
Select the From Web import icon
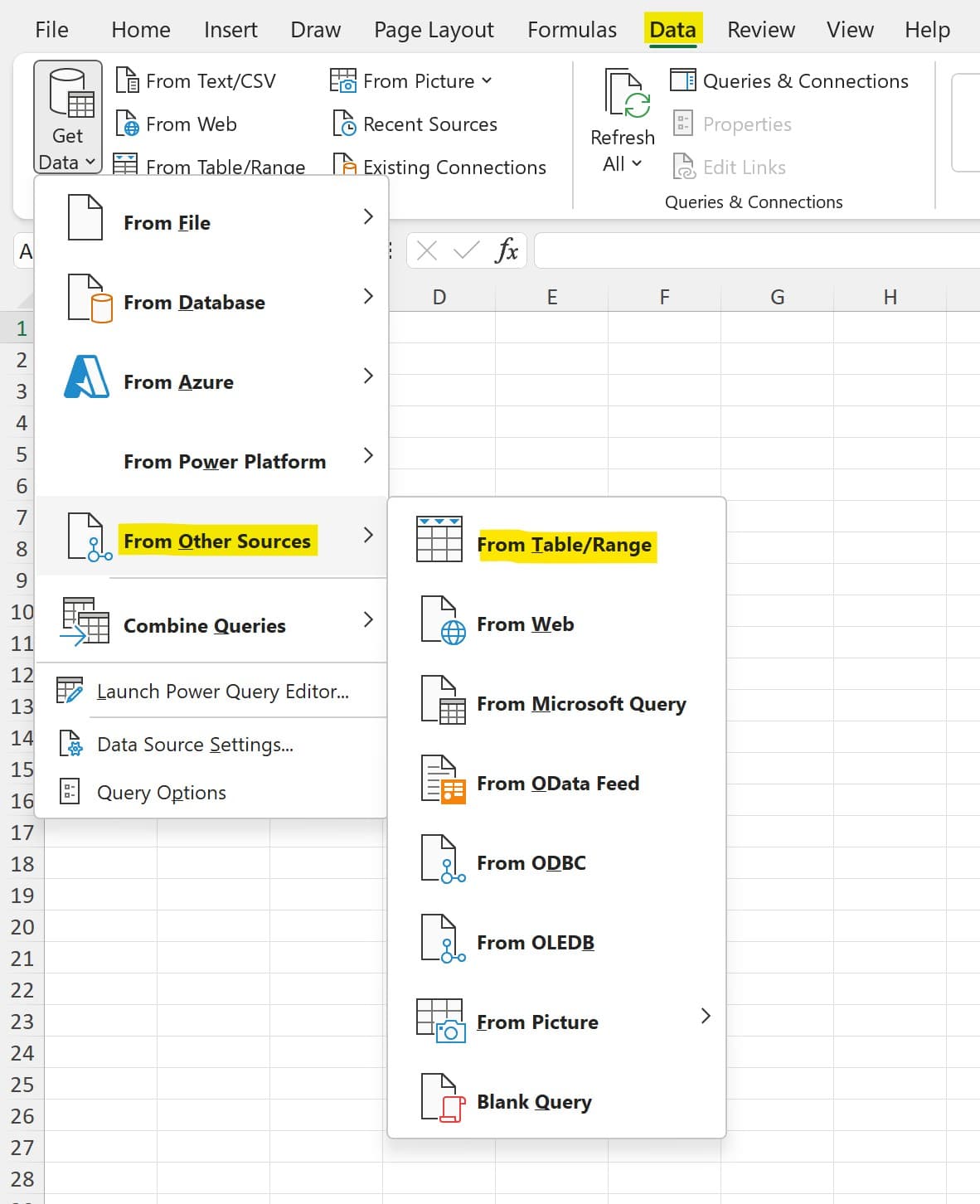tap(129, 124)
